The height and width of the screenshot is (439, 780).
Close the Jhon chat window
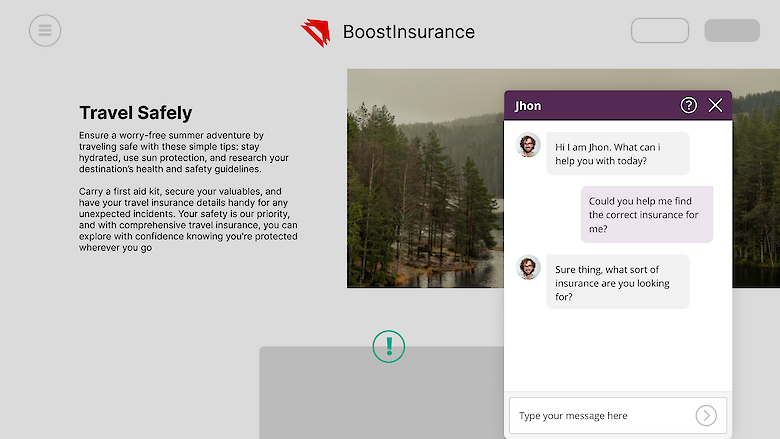[x=715, y=105]
